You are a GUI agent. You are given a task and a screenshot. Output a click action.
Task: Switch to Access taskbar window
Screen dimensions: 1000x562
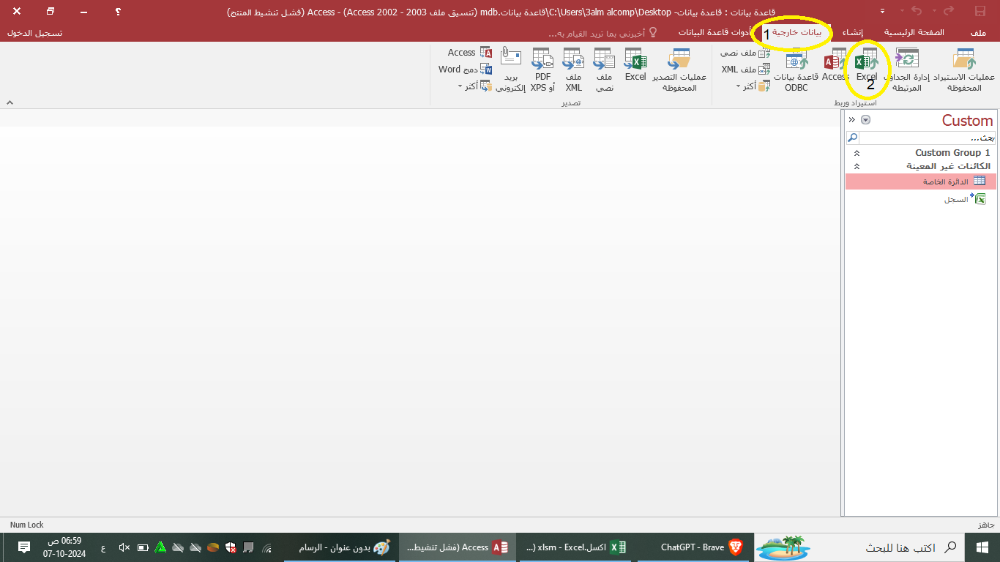pyautogui.click(x=457, y=547)
